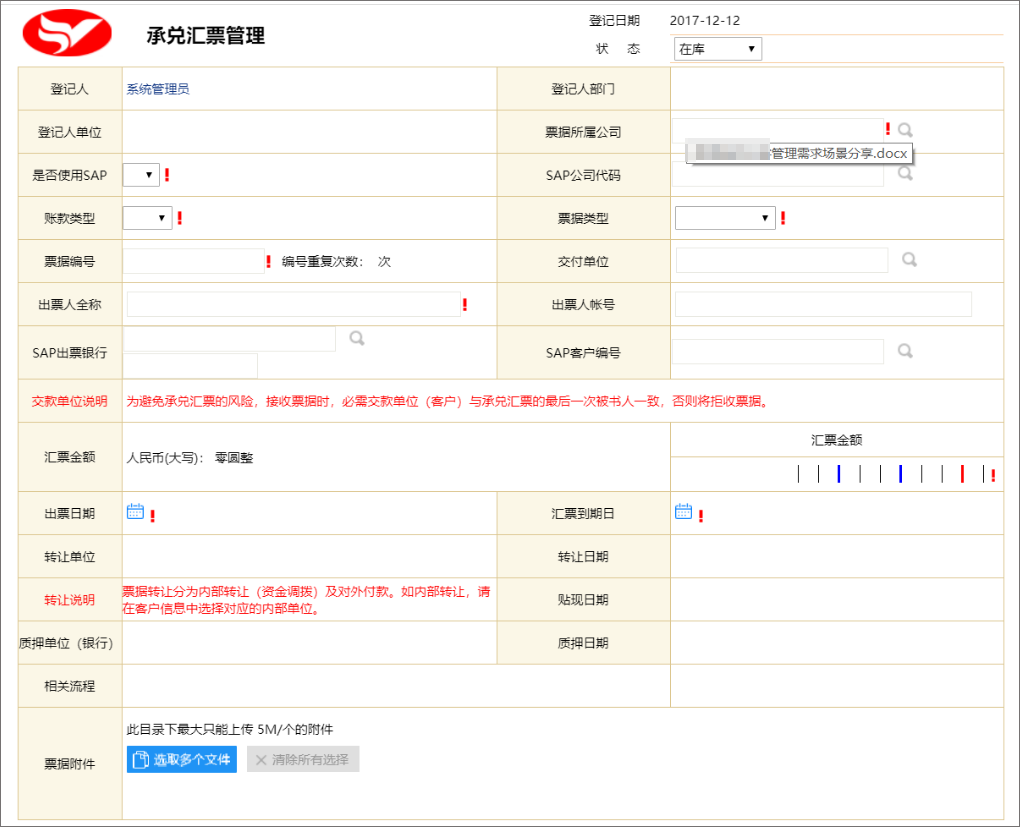
Task: Click the SAP公司代码 input field
Action: point(778,174)
